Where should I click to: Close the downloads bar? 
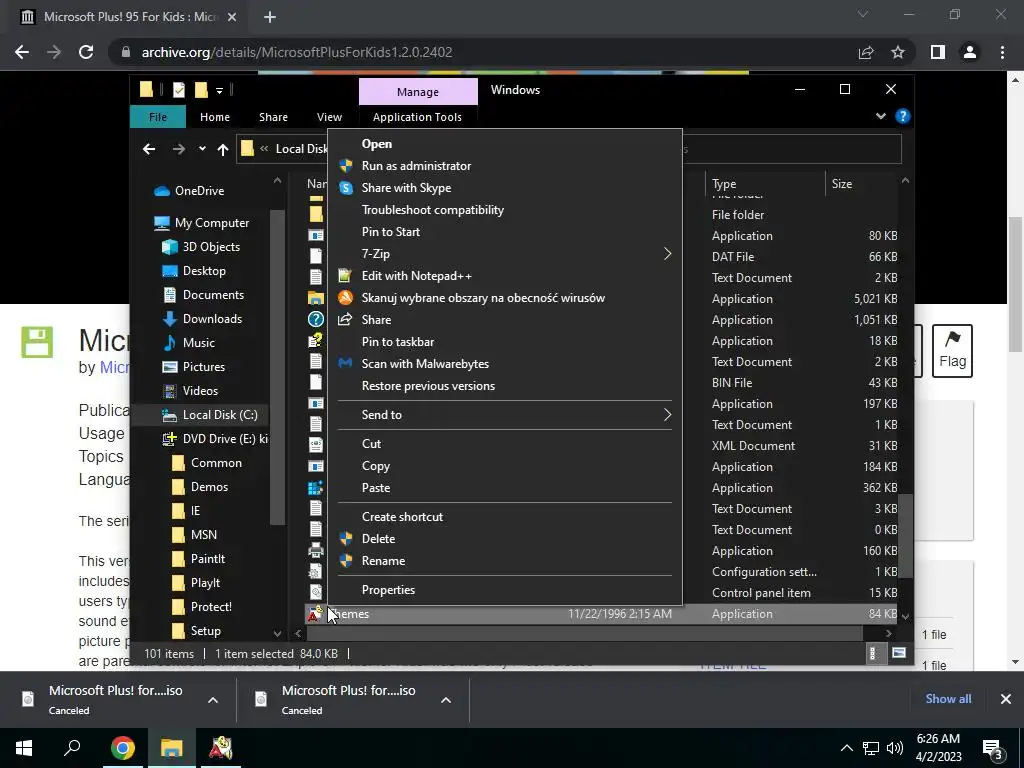click(x=1006, y=699)
